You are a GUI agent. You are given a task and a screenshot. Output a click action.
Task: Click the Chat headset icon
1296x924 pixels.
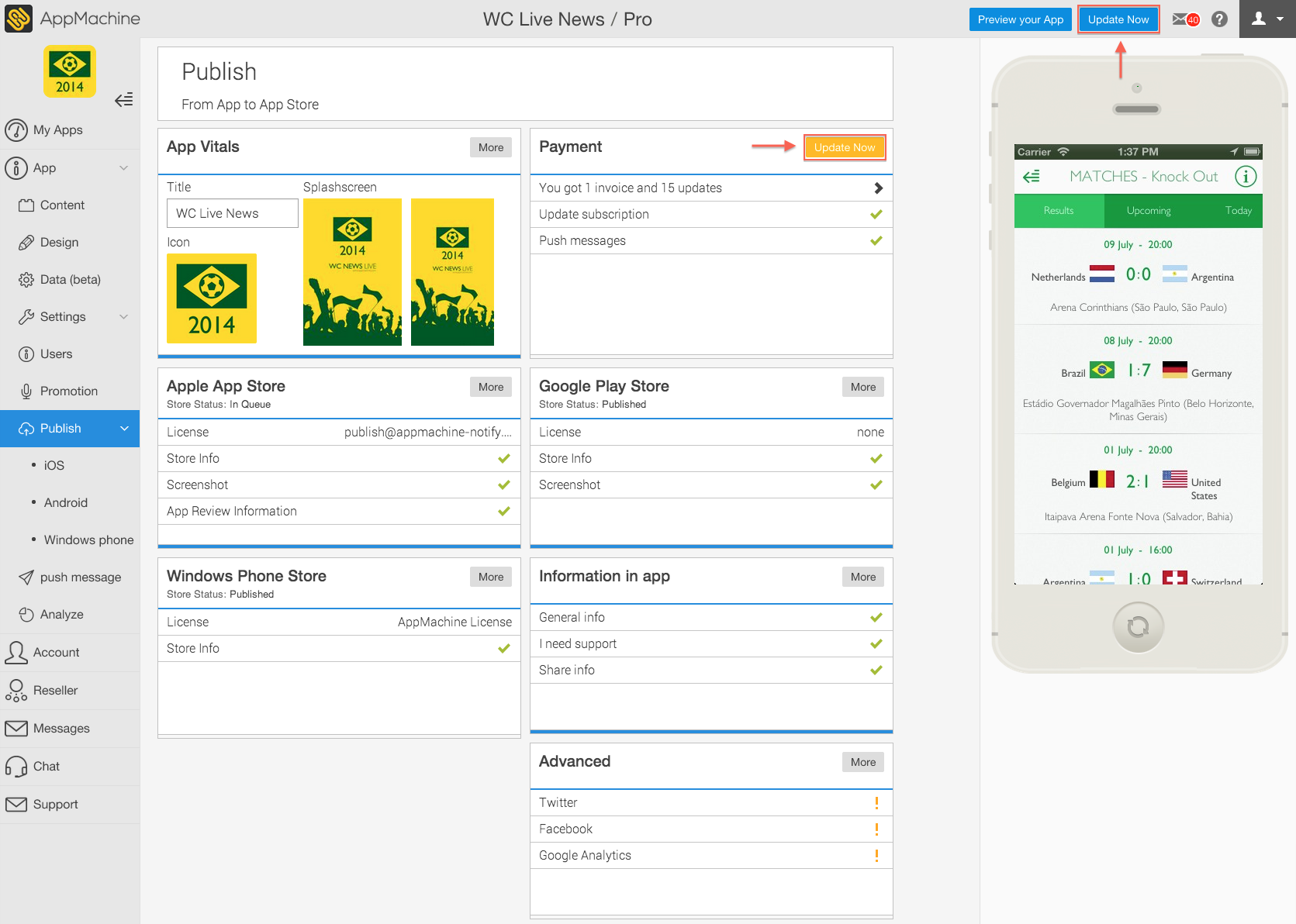click(16, 767)
